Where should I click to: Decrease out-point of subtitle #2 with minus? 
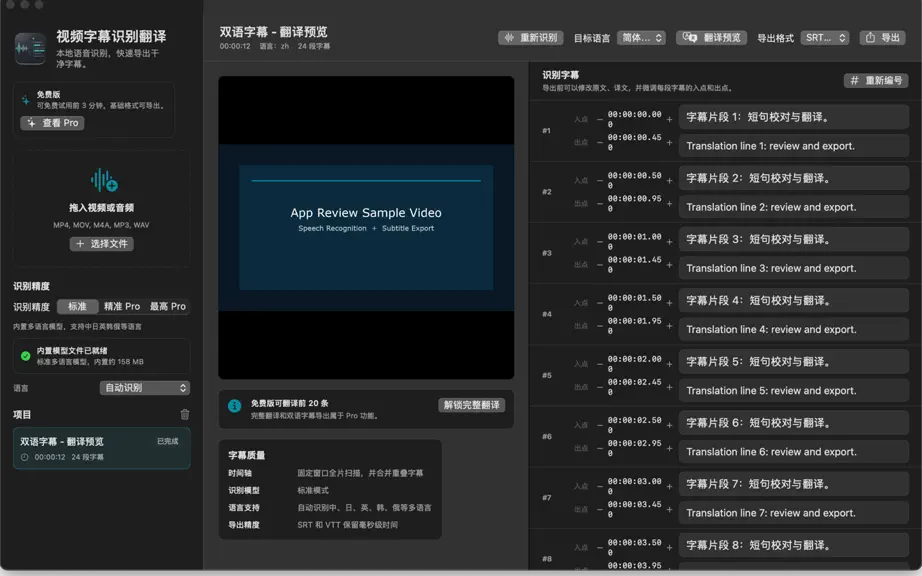[600, 203]
